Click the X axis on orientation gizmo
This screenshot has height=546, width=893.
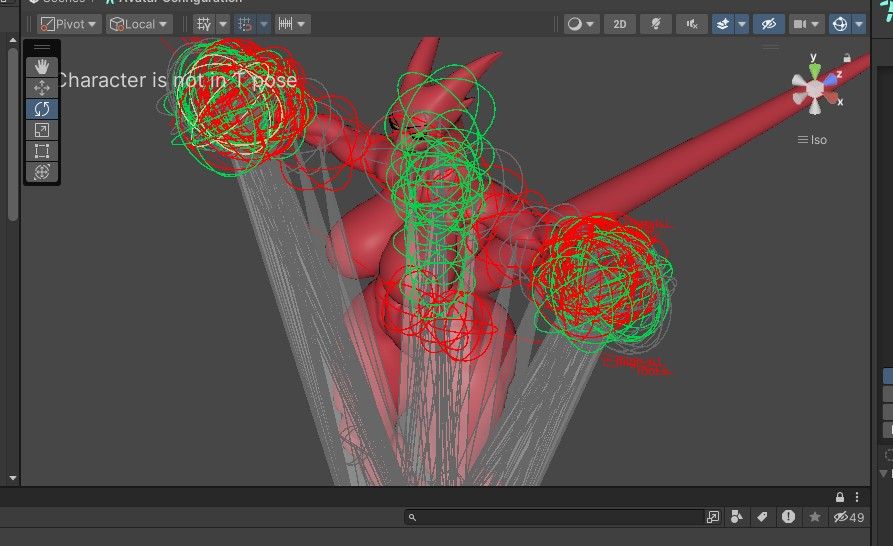pos(834,99)
